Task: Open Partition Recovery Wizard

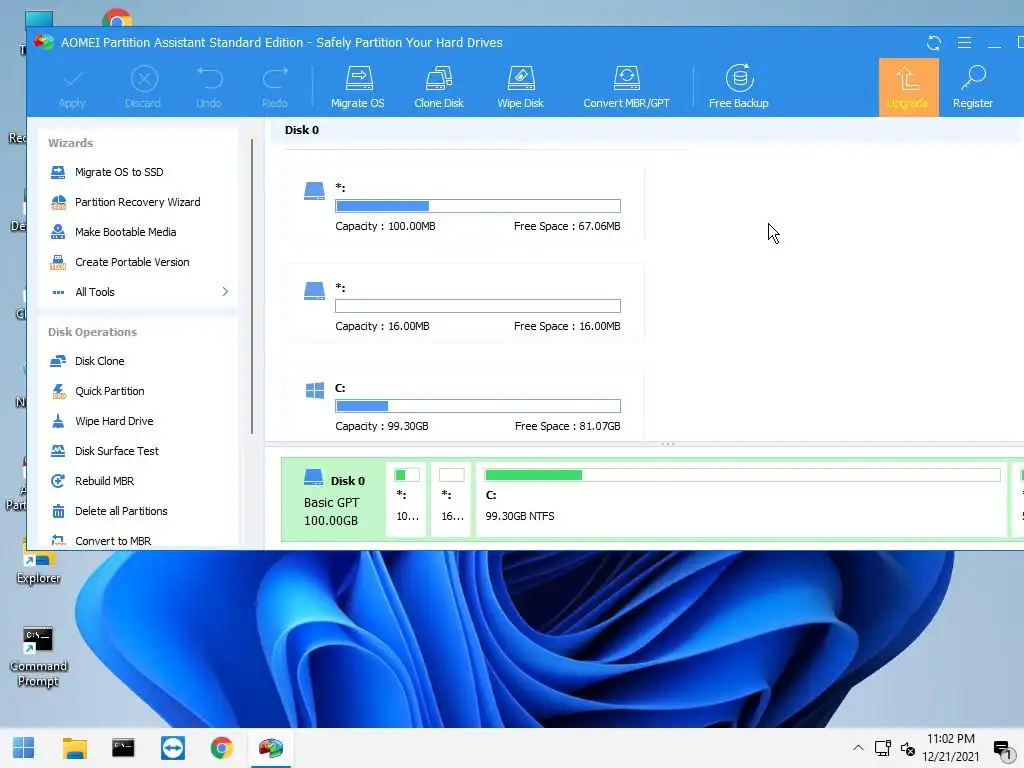Action: (x=138, y=202)
